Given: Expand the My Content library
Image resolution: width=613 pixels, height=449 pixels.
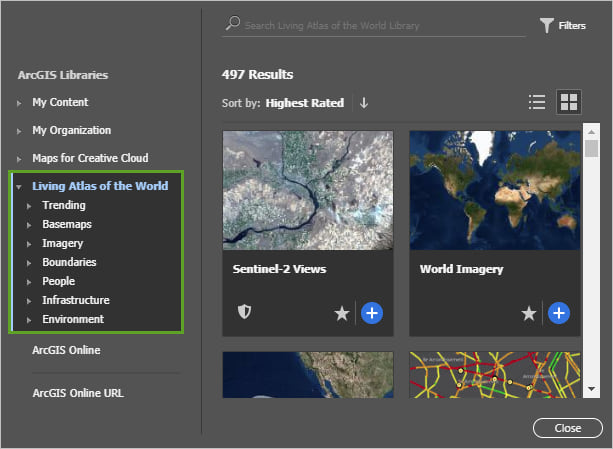Looking at the screenshot, I should click(x=19, y=103).
